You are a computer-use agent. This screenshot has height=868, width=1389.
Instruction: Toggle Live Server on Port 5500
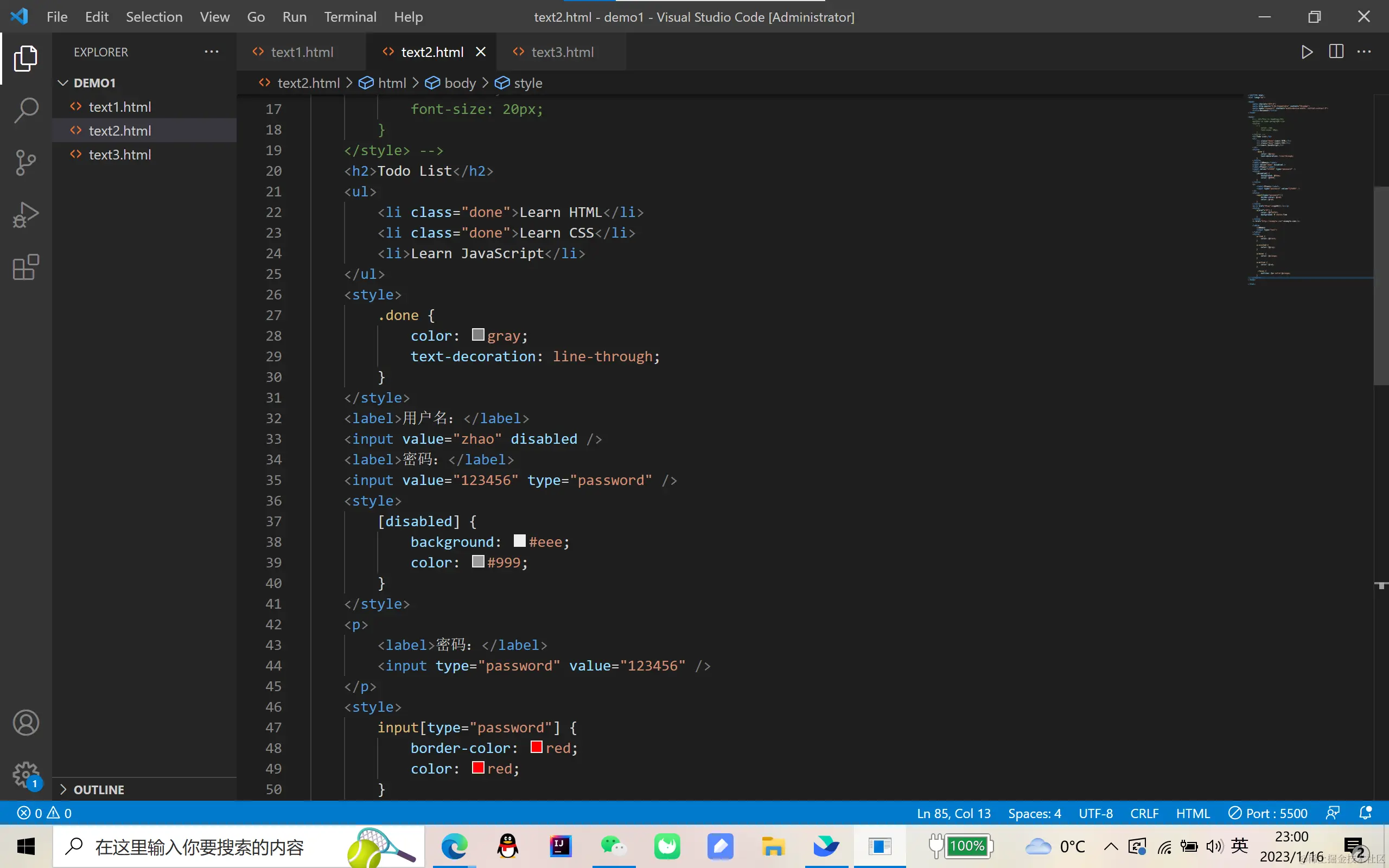pyautogui.click(x=1268, y=813)
